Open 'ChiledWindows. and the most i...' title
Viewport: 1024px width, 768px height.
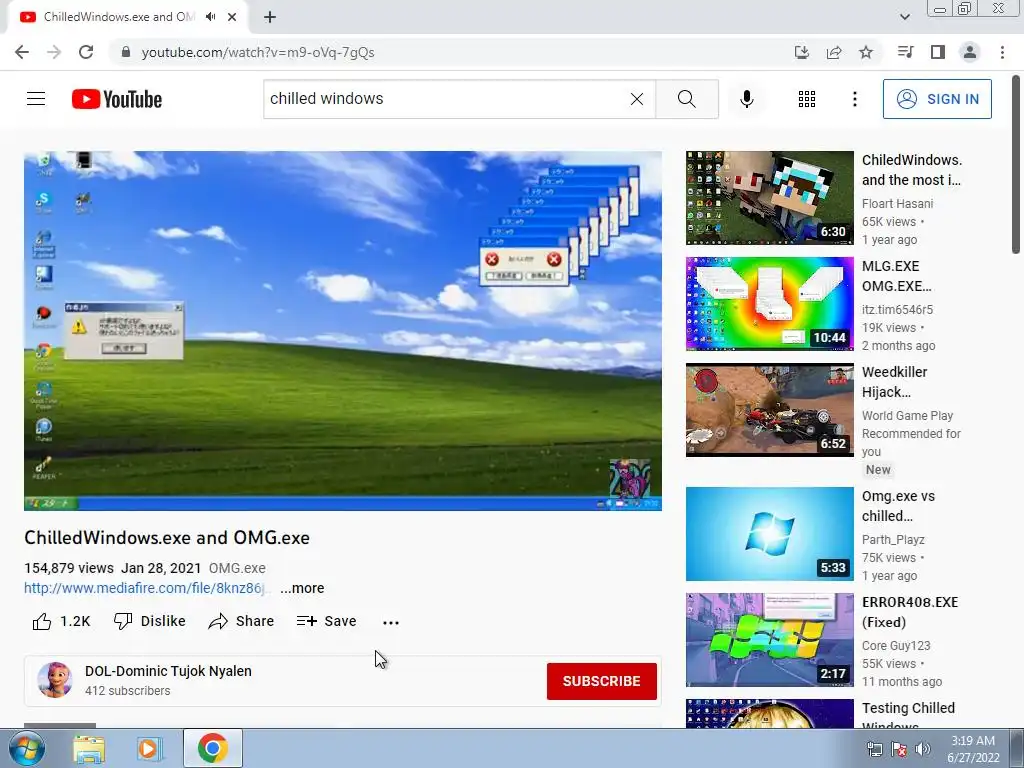click(912, 170)
